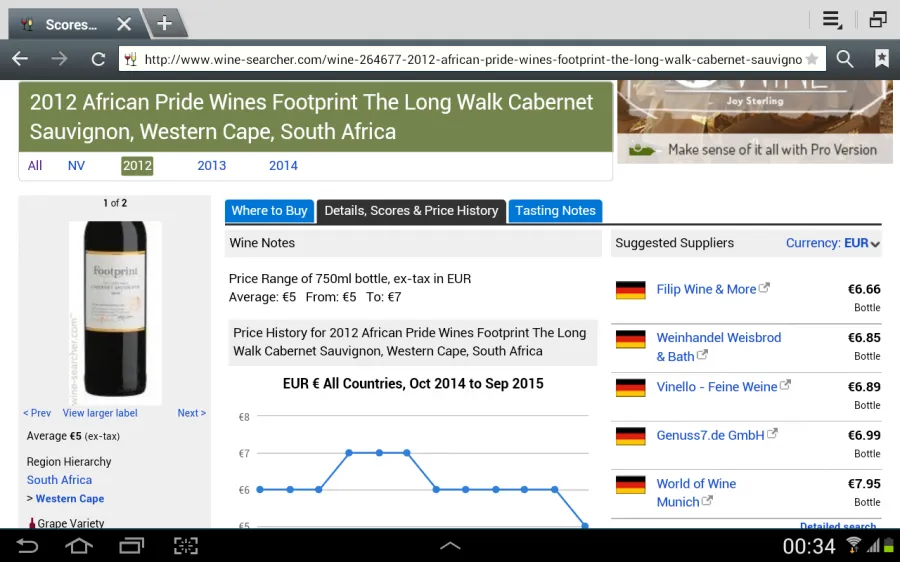Image resolution: width=900 pixels, height=562 pixels.
Task: Open Western Cape region link
Action: 70,499
